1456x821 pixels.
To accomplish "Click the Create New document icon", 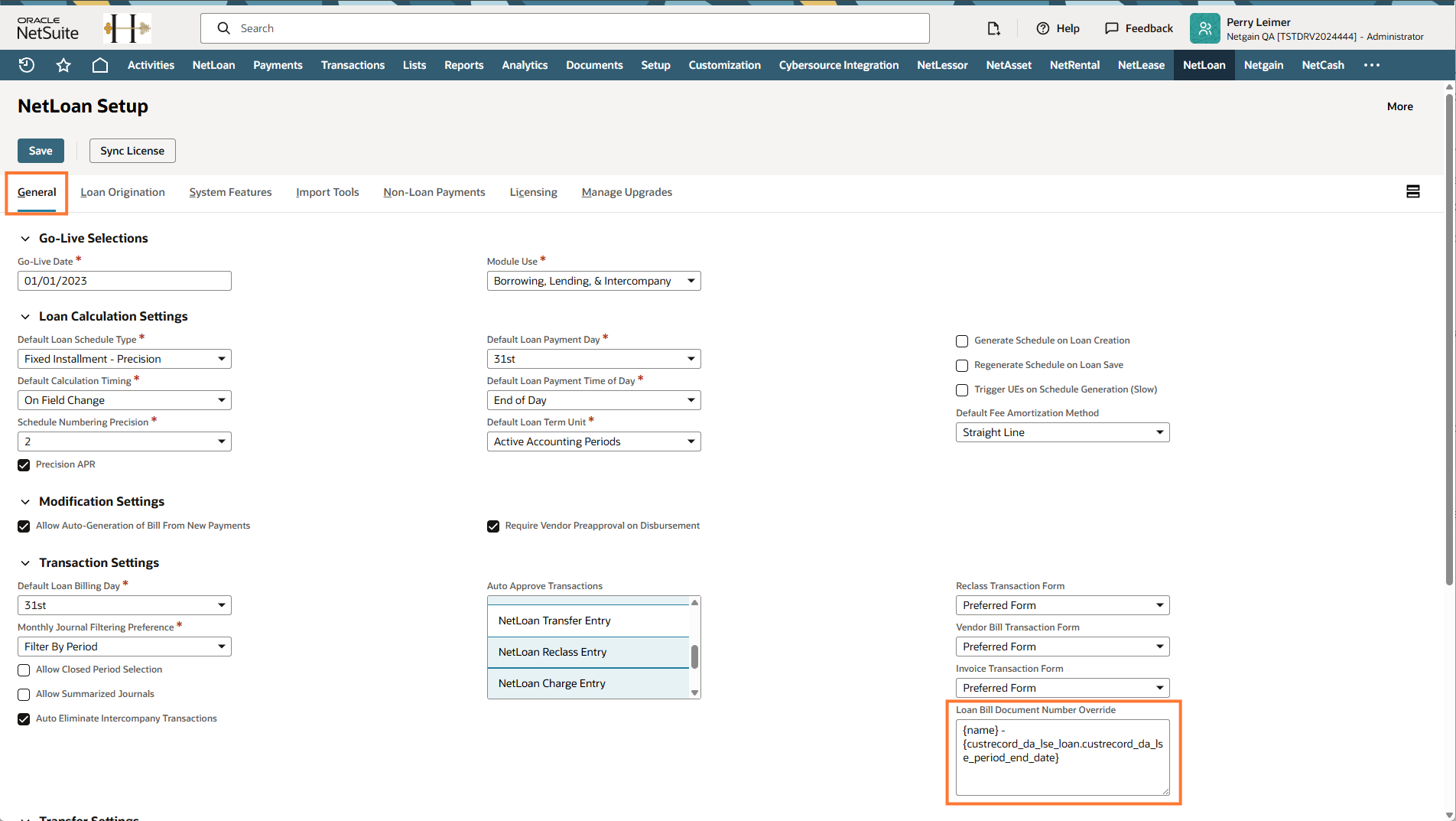I will coord(993,28).
